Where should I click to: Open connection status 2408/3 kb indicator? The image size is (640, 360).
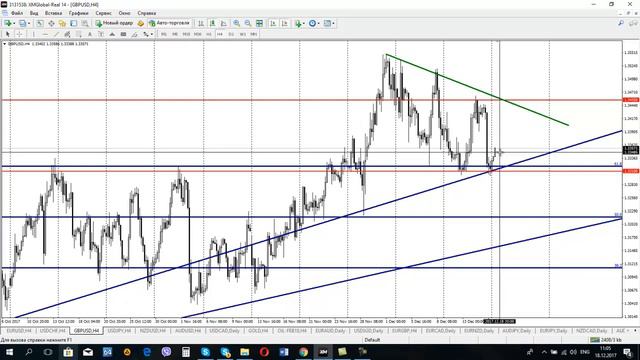coord(607,340)
